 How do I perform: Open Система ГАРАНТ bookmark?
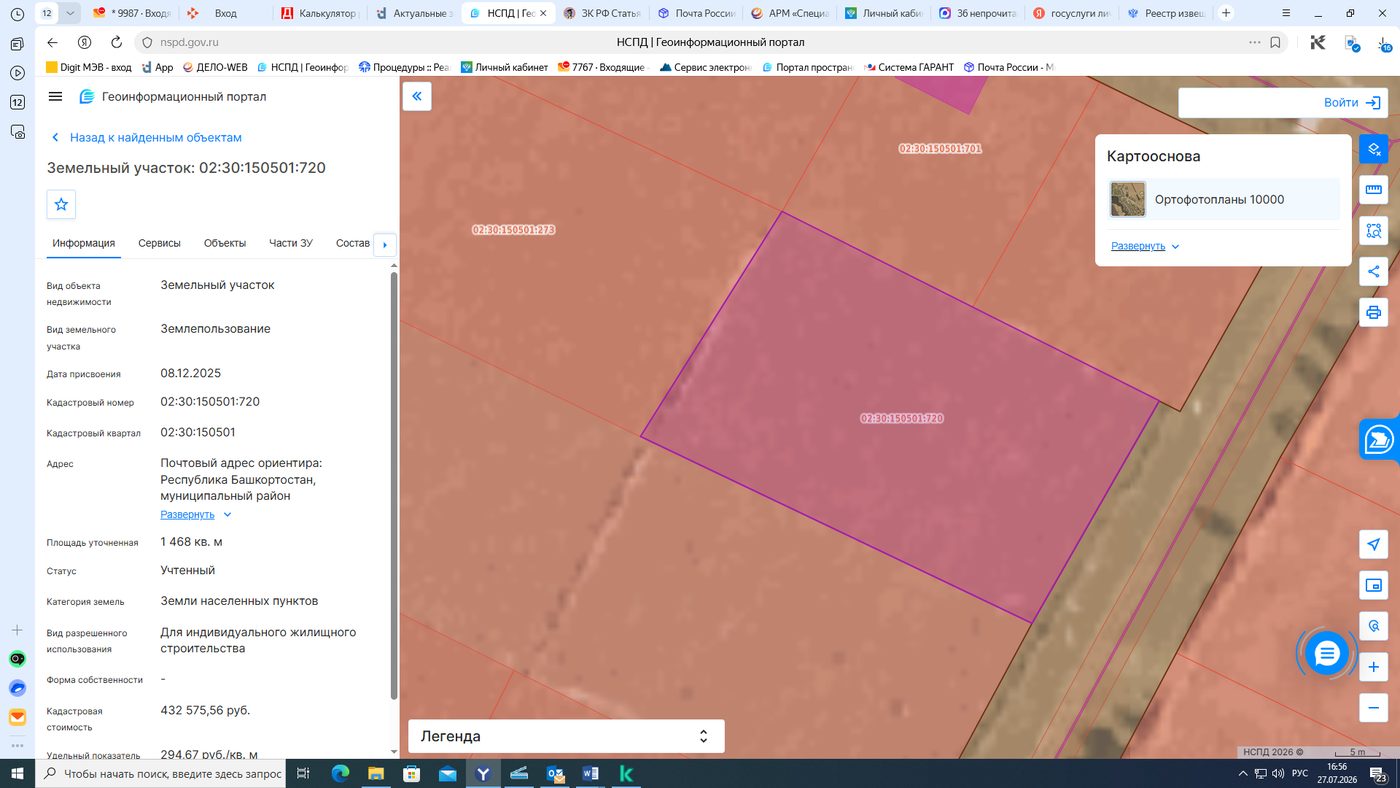pos(909,67)
